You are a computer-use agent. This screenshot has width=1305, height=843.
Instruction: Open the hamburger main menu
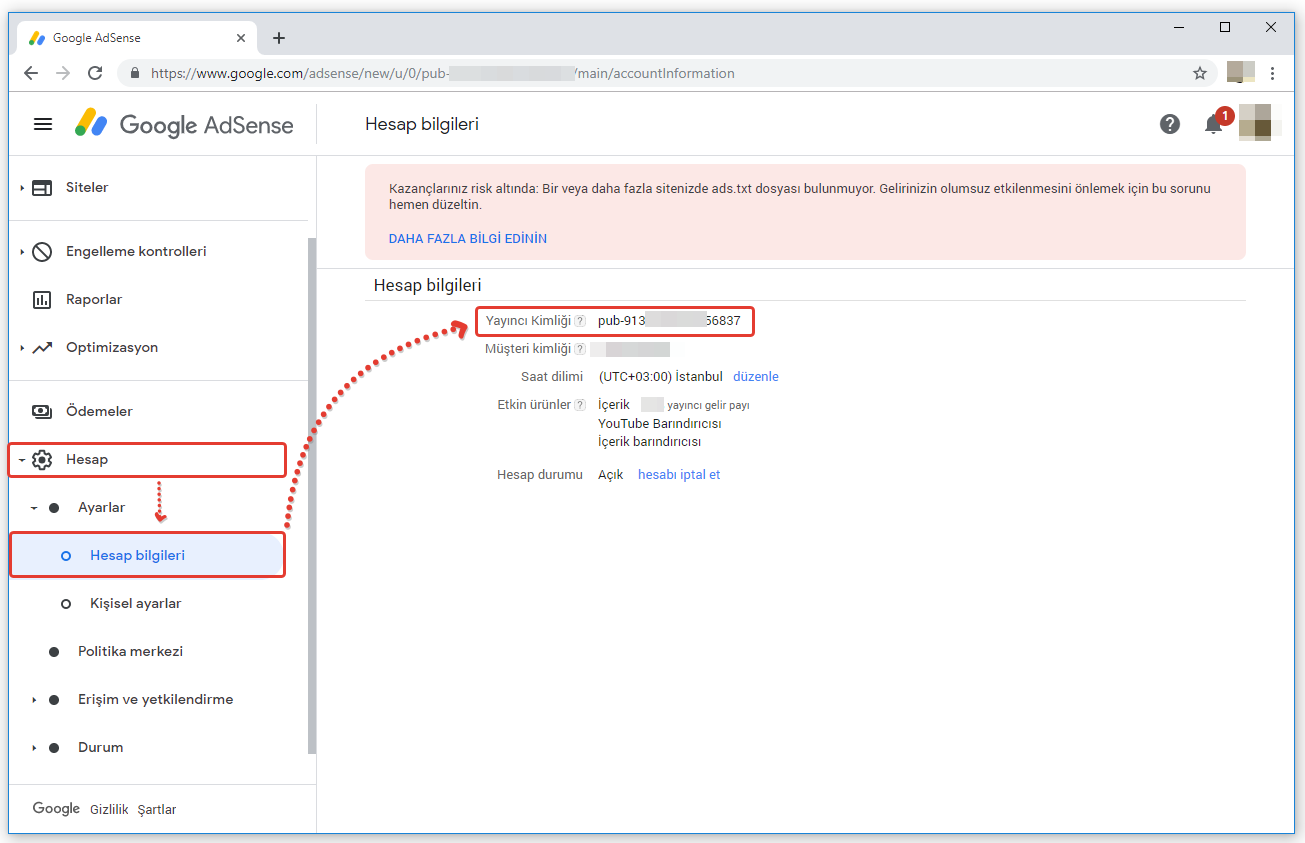click(x=43, y=124)
